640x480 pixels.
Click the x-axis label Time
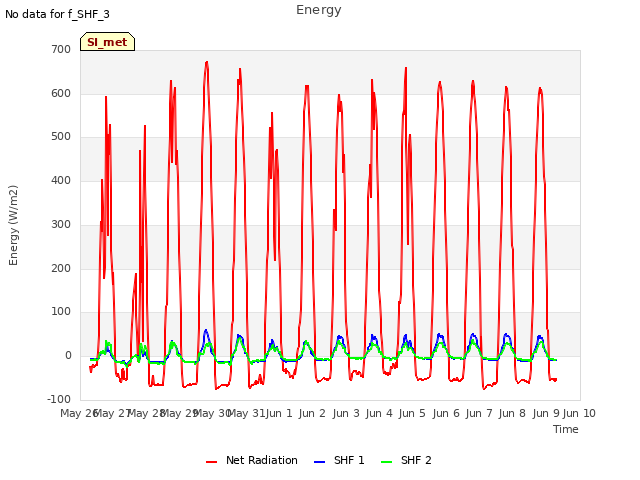(566, 429)
